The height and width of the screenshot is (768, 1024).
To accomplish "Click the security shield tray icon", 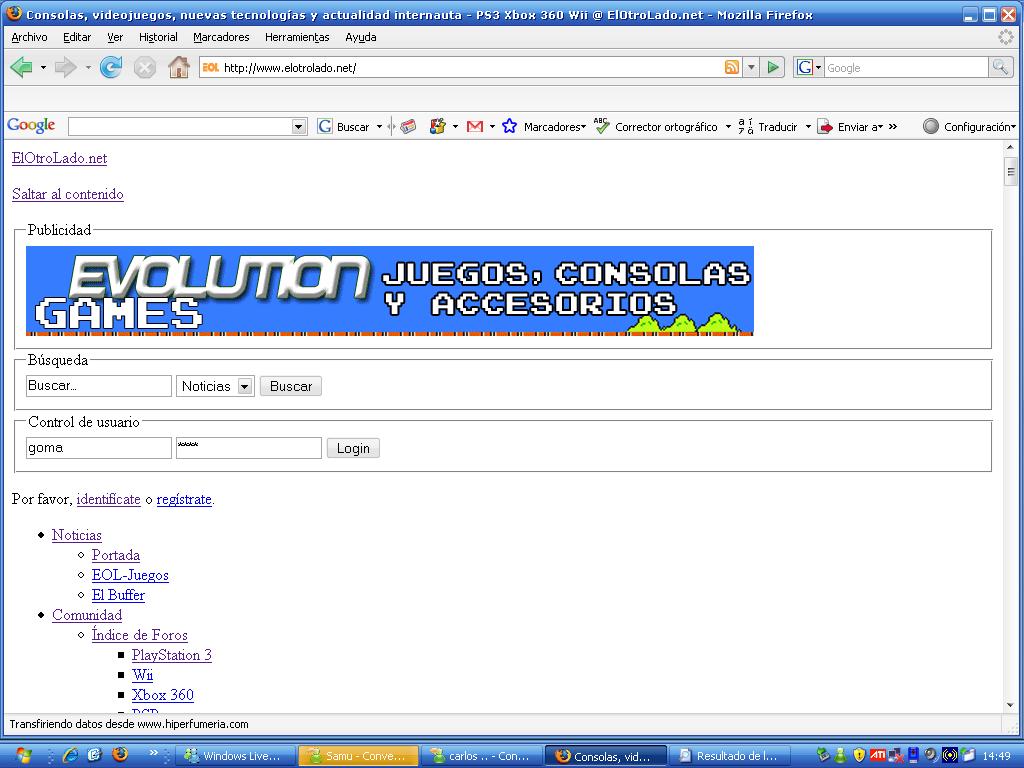I will (859, 756).
